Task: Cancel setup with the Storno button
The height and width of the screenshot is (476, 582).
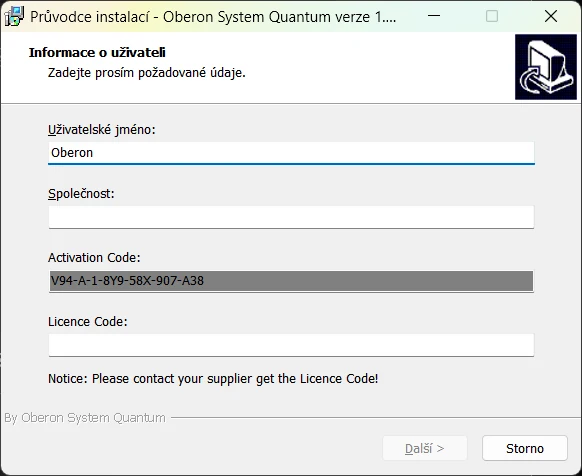Action: tap(525, 449)
